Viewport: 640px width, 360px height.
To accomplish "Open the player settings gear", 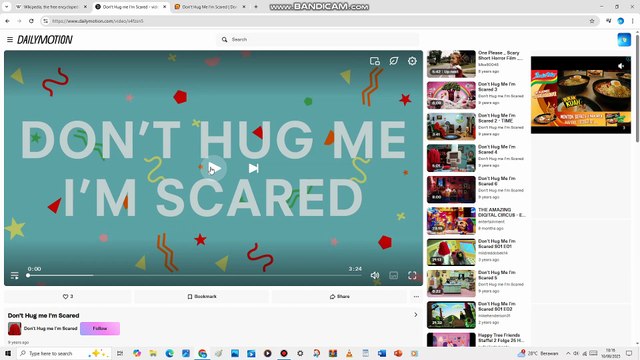I will coord(412,61).
